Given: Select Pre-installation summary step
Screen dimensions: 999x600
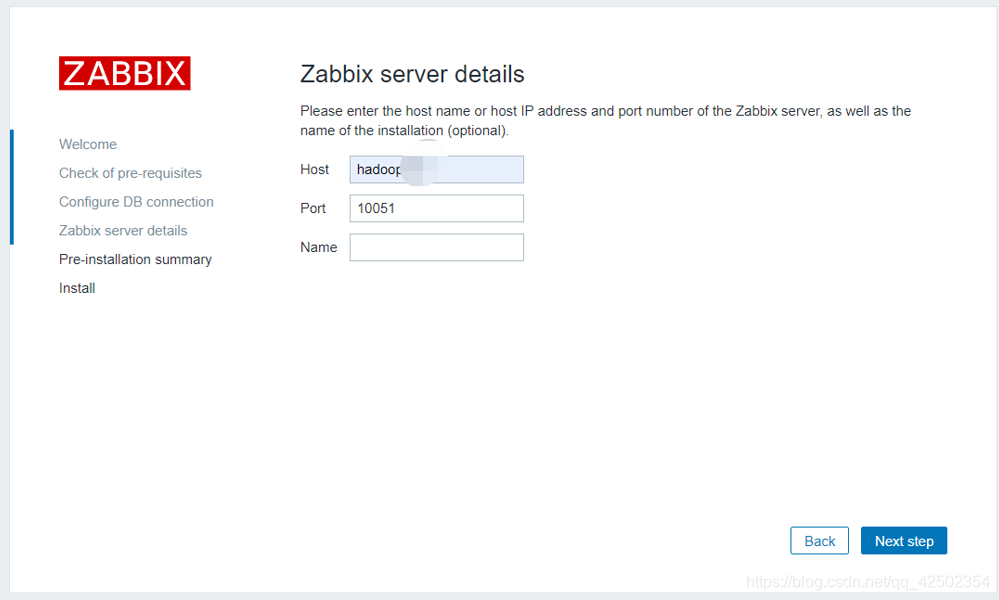Looking at the screenshot, I should 136,259.
